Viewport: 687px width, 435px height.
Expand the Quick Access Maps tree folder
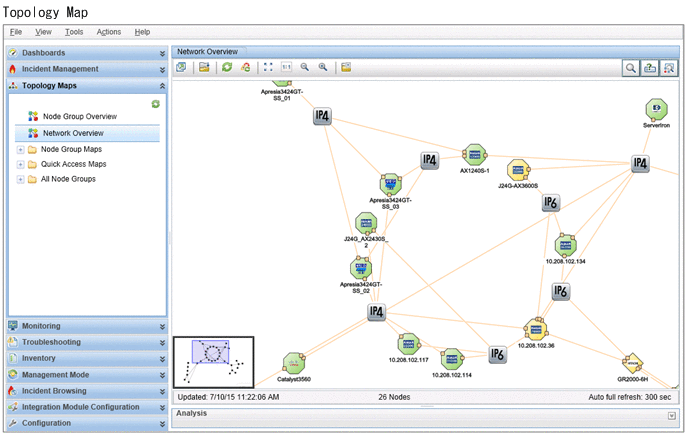pyautogui.click(x=21, y=164)
